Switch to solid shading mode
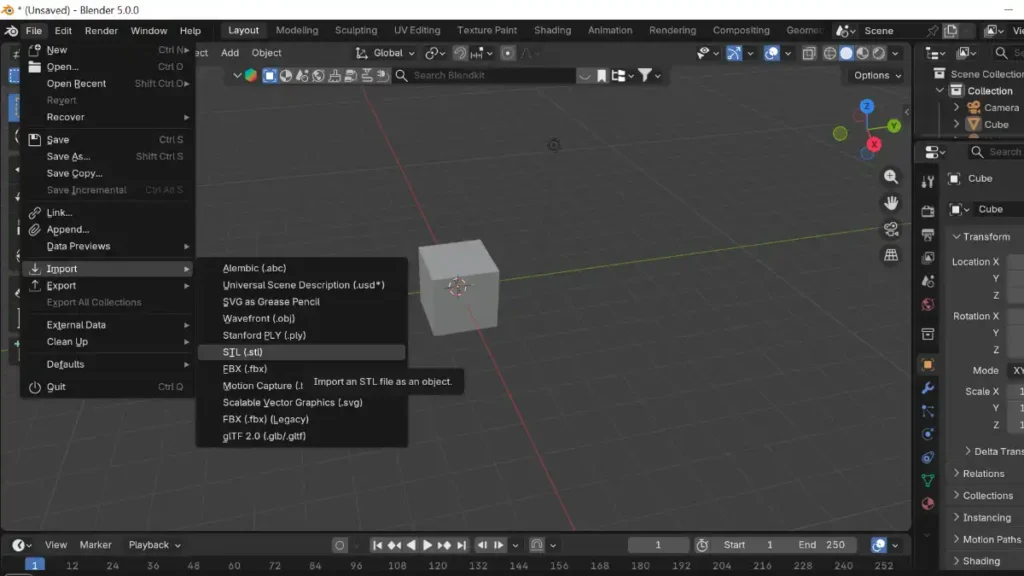 [x=846, y=54]
